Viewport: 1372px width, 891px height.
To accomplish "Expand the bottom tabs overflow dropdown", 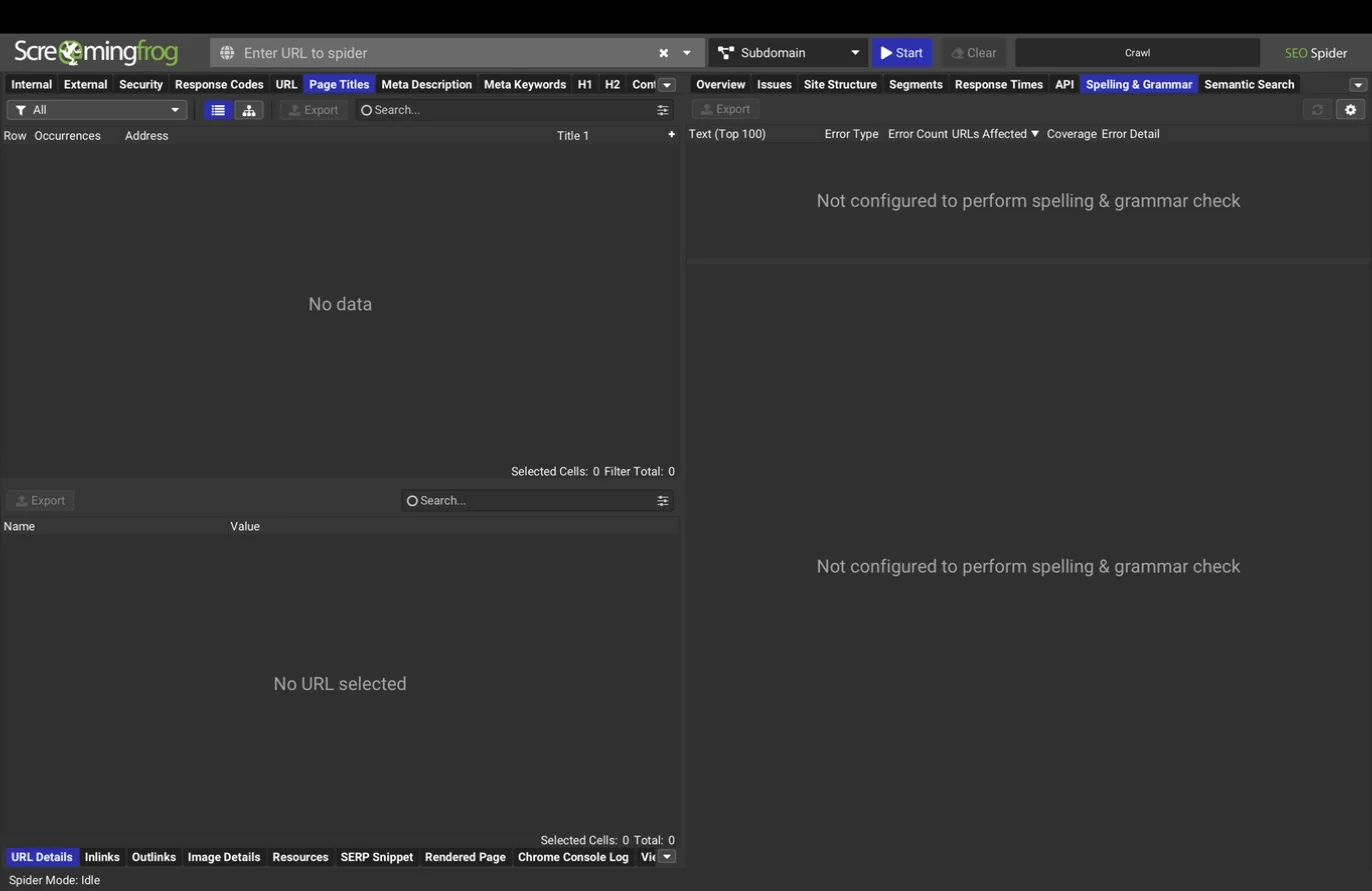I will click(667, 857).
